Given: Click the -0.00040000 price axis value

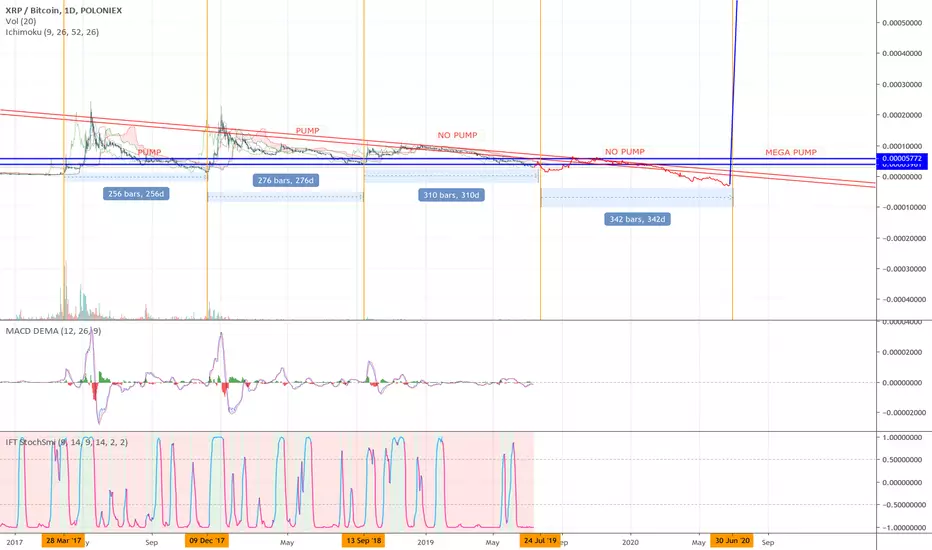Looking at the screenshot, I should [x=902, y=299].
